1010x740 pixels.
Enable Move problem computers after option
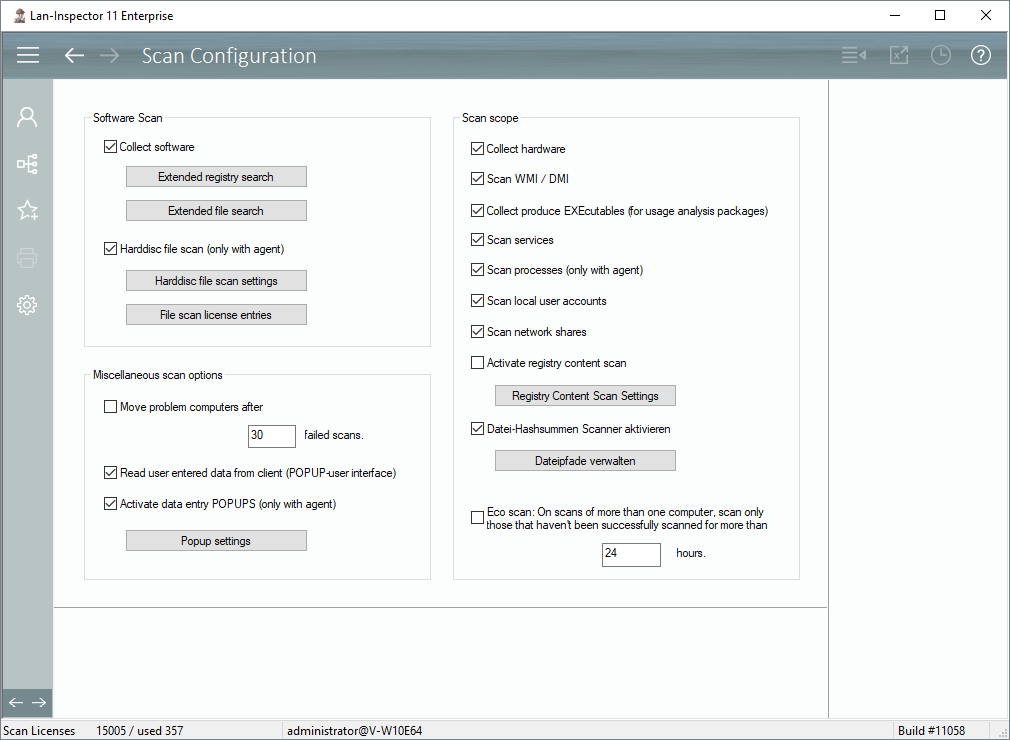(x=111, y=407)
